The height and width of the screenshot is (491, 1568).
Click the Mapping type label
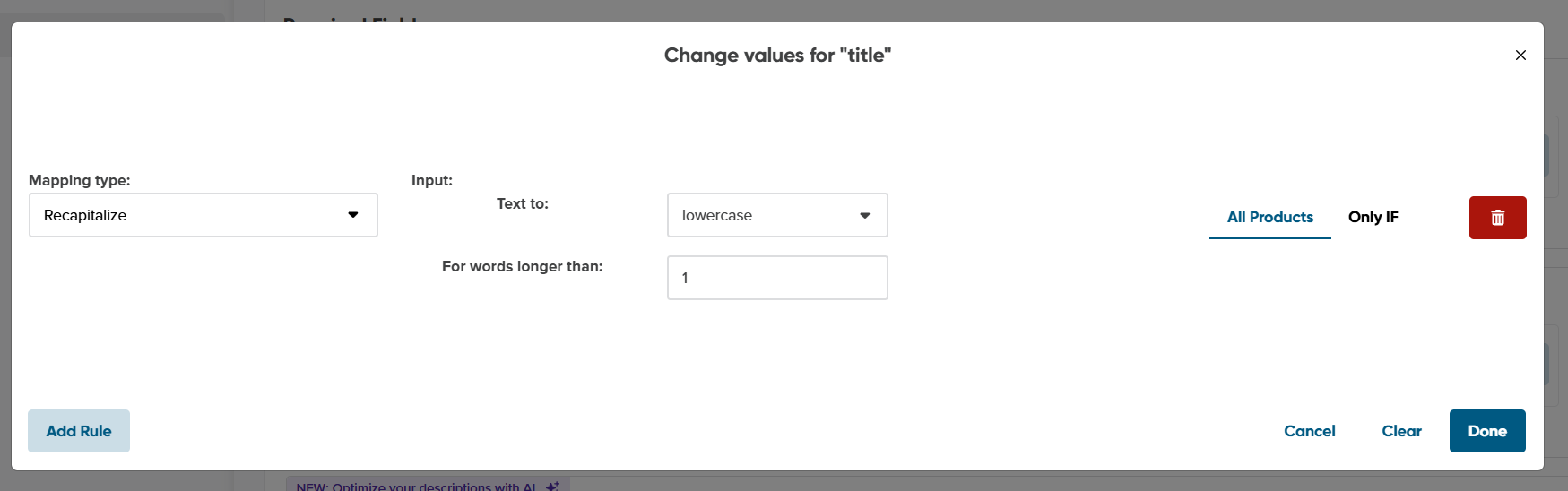pyautogui.click(x=79, y=180)
